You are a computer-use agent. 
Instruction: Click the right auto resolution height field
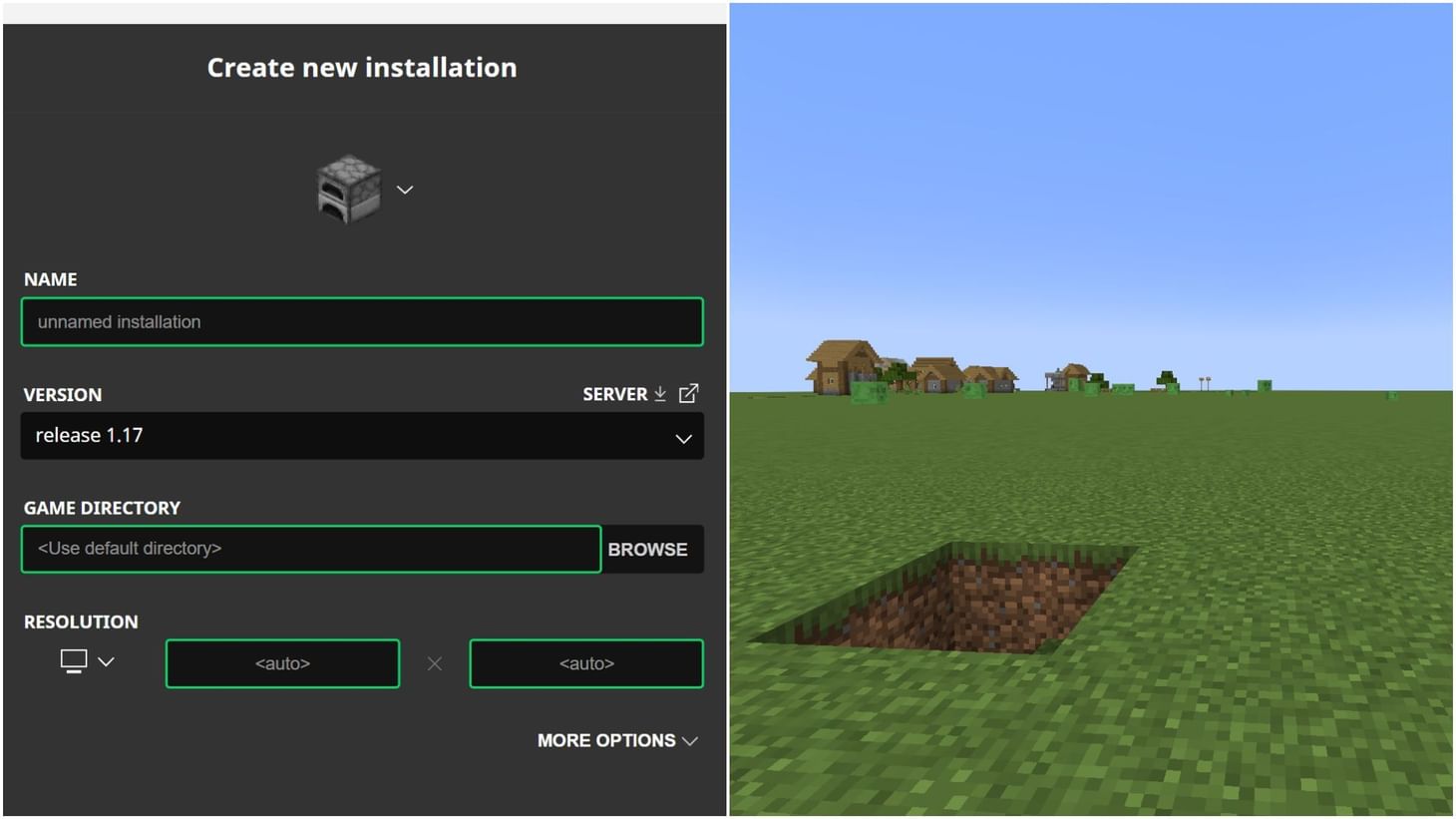[x=585, y=662]
